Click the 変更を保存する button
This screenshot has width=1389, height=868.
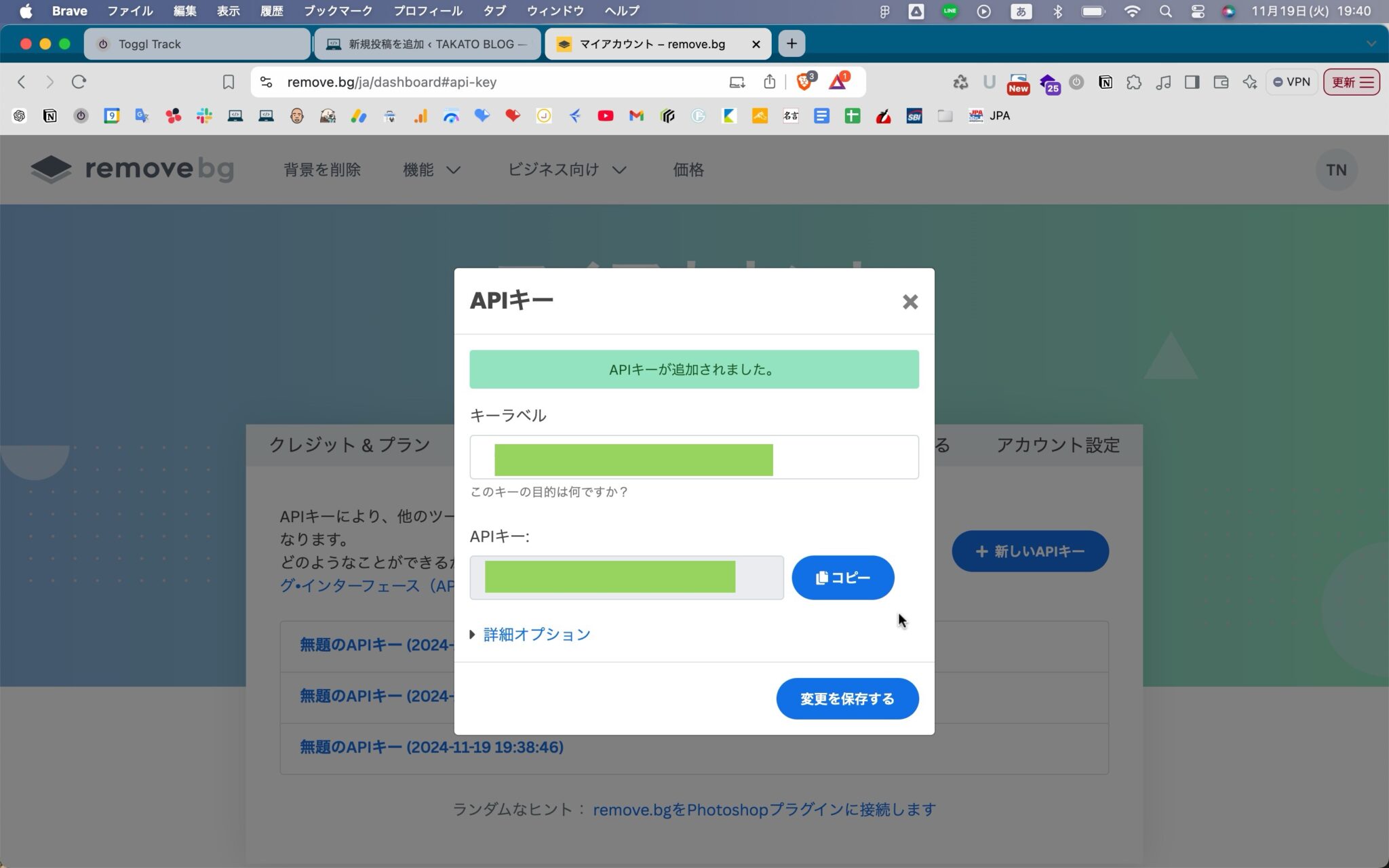point(847,698)
